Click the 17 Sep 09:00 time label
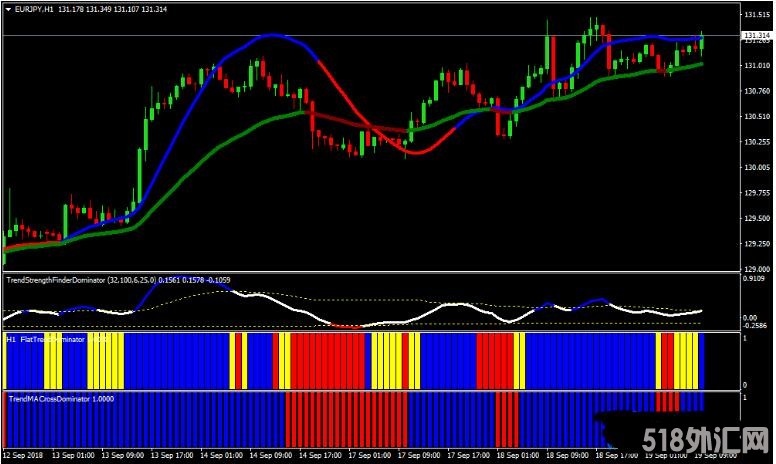Image resolution: width=776 pixels, height=464 pixels. (419, 455)
